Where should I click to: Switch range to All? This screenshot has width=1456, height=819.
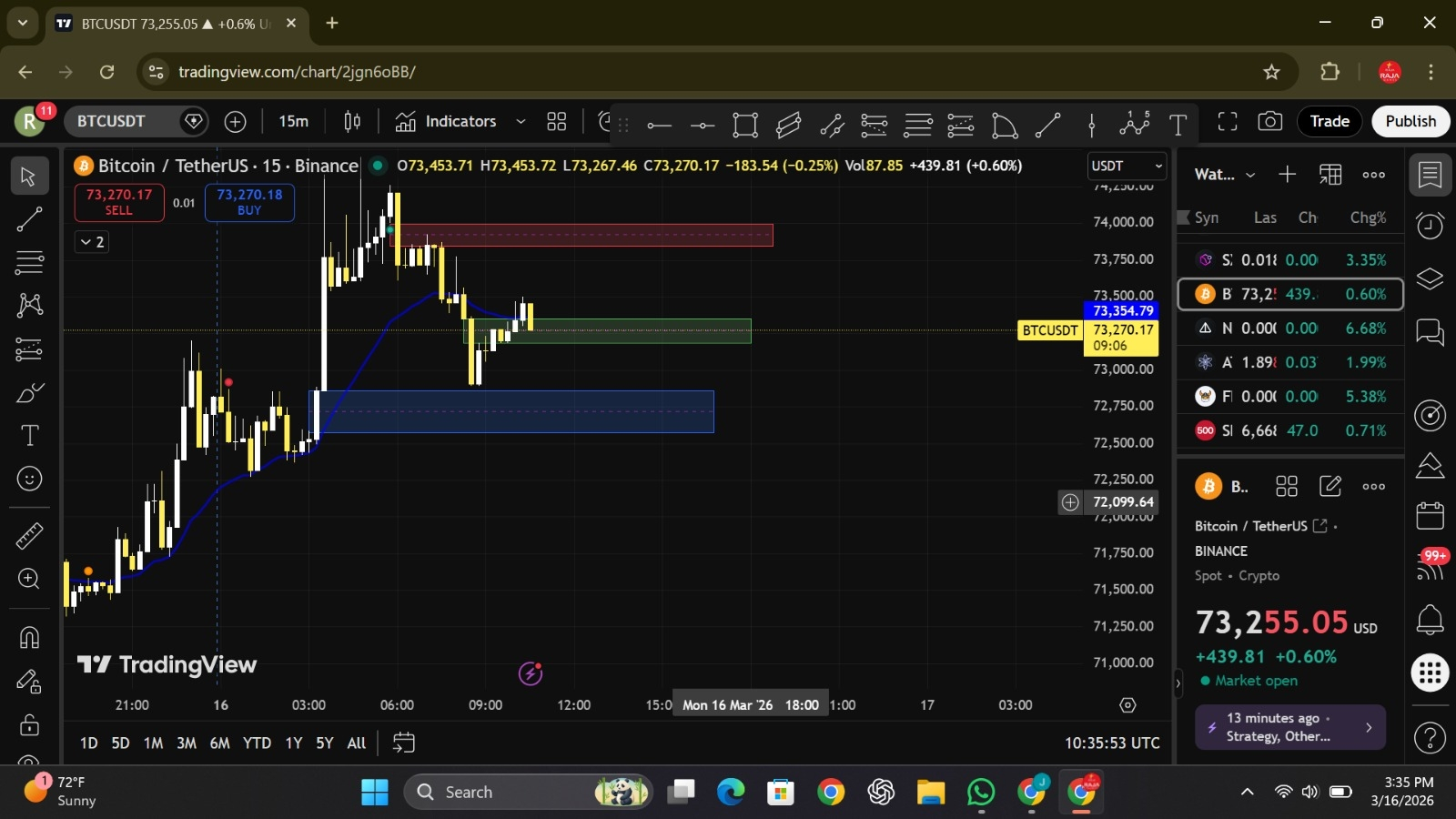click(357, 743)
